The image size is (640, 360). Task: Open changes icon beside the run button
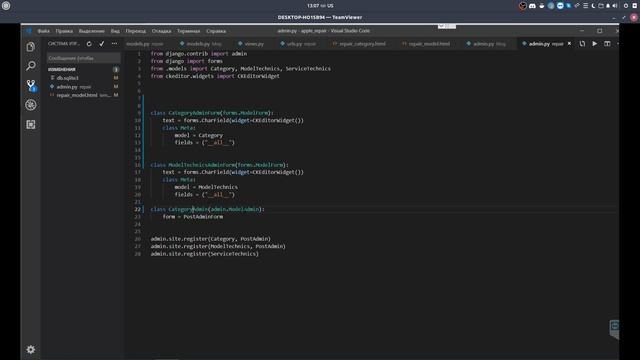click(582, 44)
